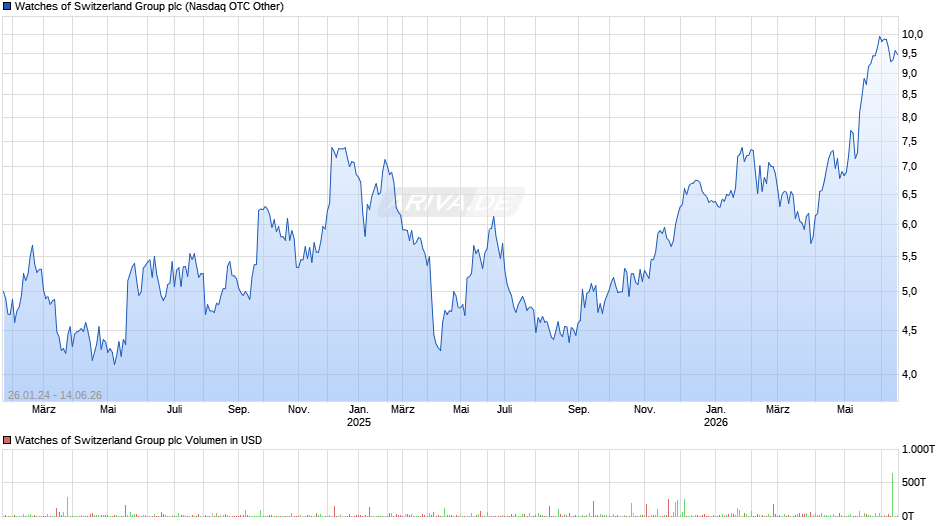
Task: Click the '9,0' price axis label
Action: [909, 73]
